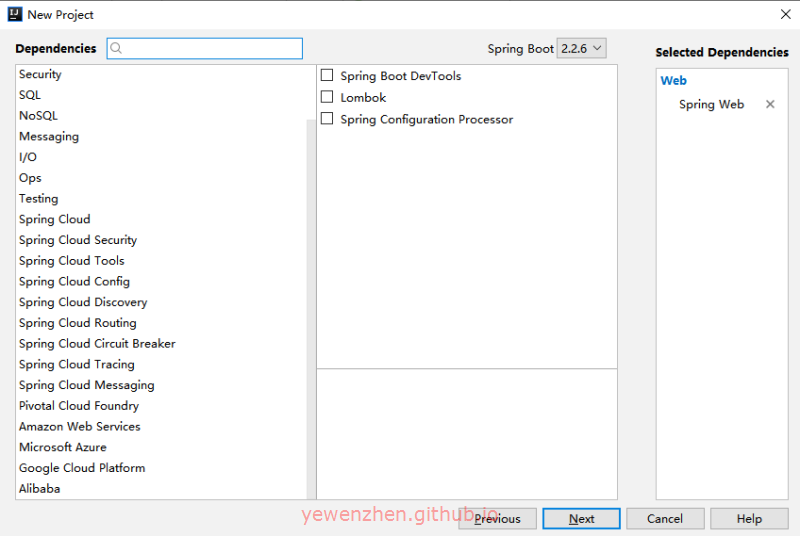Select Spring Web in Selected Dependencies
Viewport: 800px width, 536px height.
pos(711,104)
